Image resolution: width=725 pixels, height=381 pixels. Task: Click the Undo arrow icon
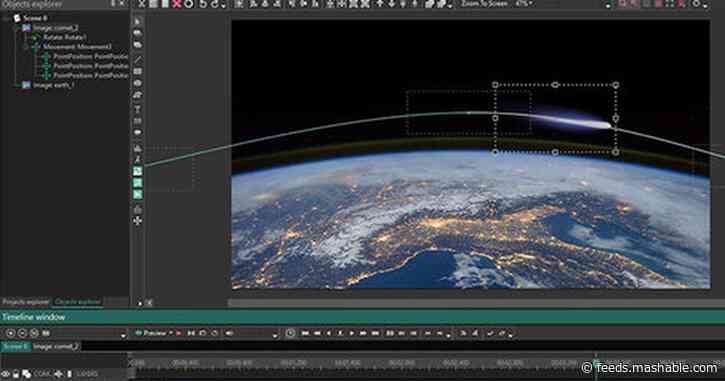tap(203, 4)
